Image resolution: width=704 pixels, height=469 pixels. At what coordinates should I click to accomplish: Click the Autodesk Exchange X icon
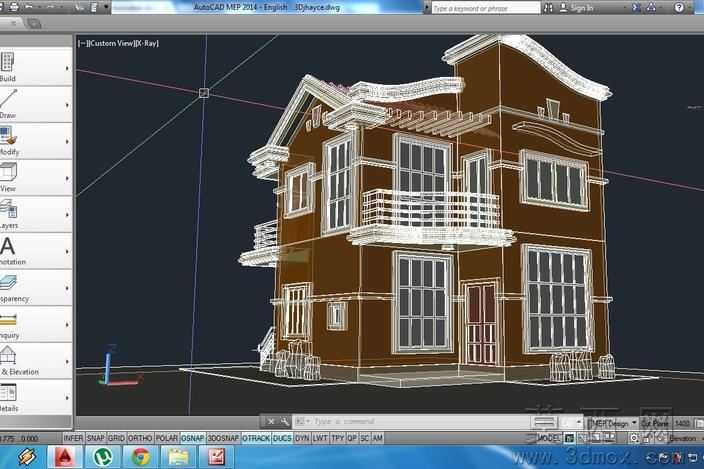coord(636,8)
